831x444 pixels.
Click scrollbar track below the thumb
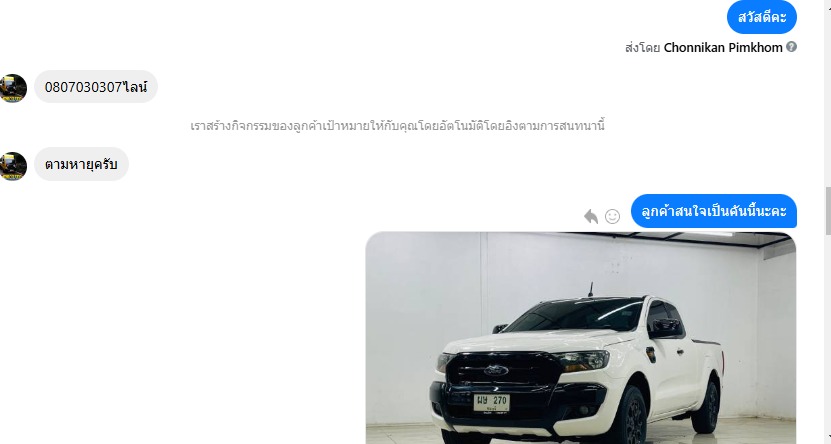tap(828, 339)
